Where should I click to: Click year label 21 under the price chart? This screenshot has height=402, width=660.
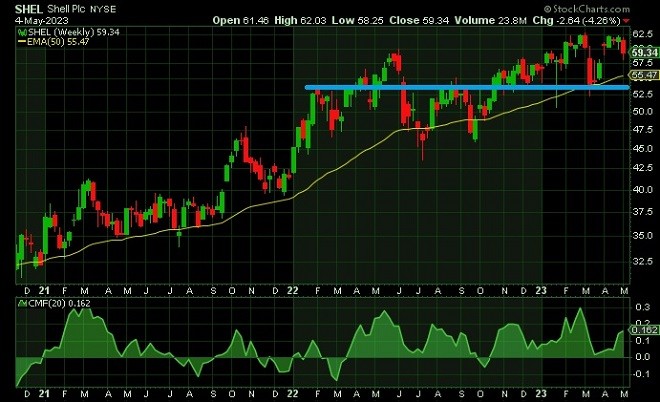click(44, 290)
